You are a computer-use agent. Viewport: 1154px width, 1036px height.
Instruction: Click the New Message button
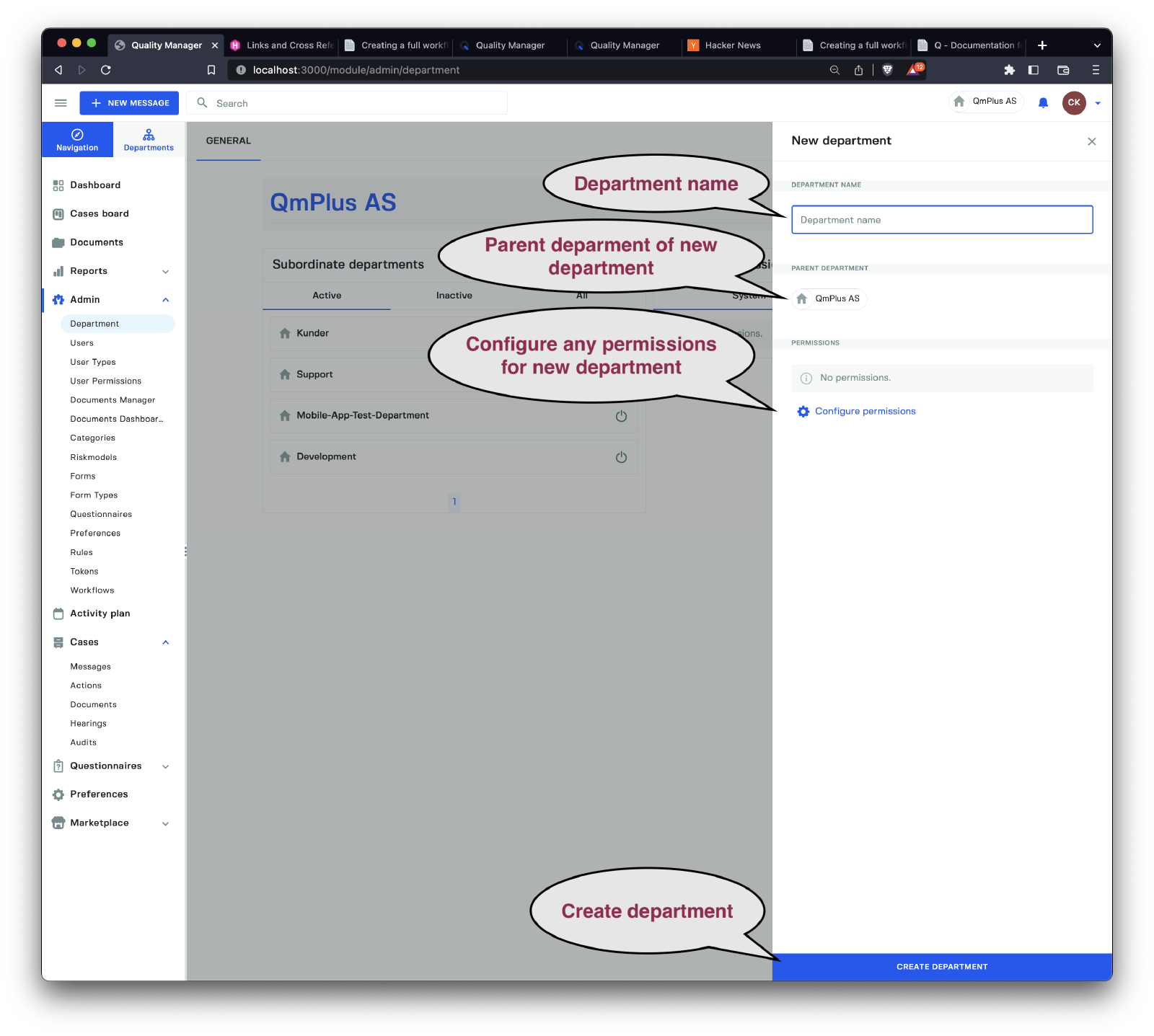coord(129,103)
